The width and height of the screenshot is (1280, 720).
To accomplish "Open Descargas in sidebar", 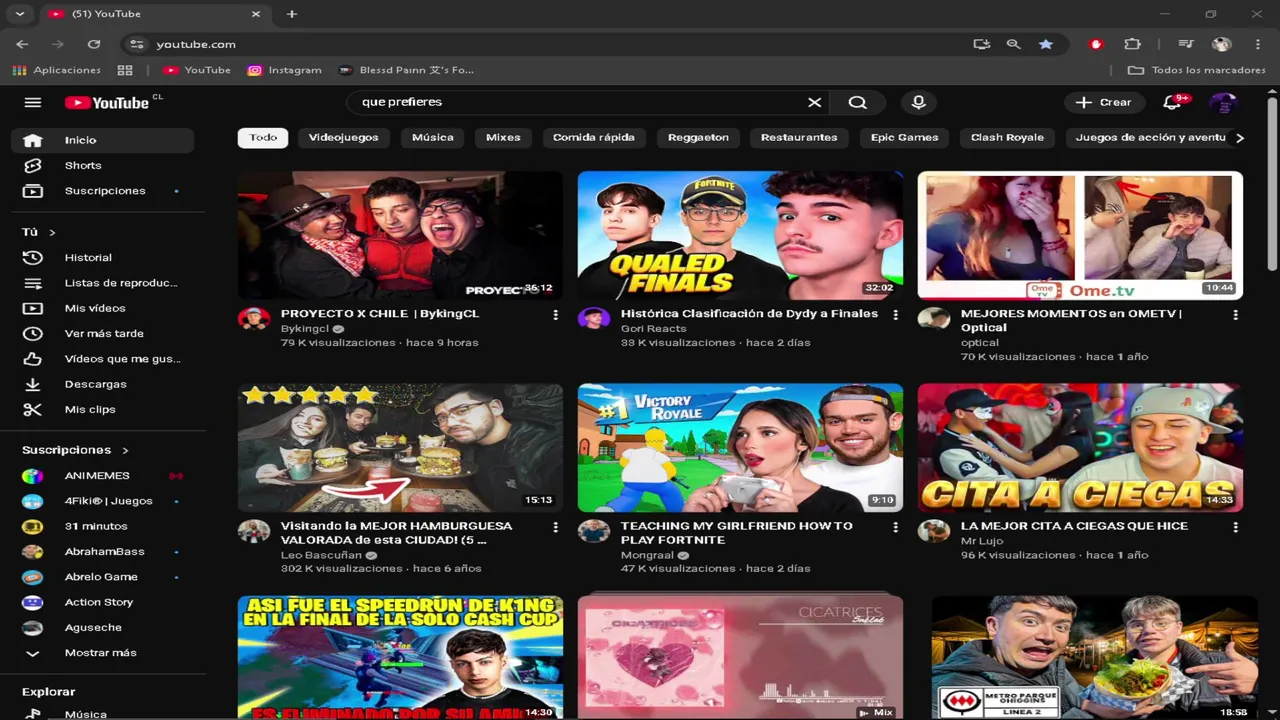I will coord(102,384).
